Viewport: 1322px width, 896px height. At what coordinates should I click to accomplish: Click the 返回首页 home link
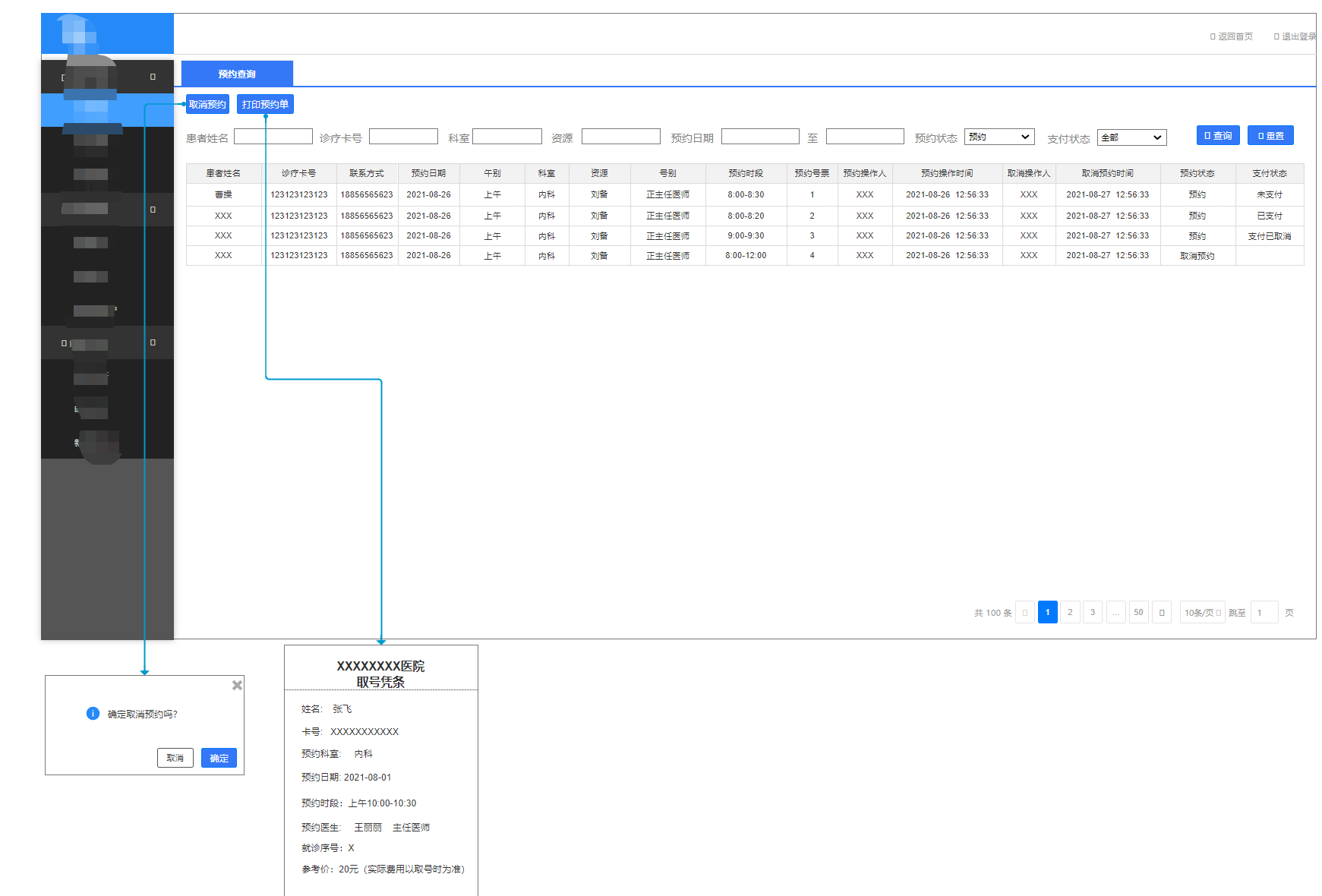coord(1232,36)
